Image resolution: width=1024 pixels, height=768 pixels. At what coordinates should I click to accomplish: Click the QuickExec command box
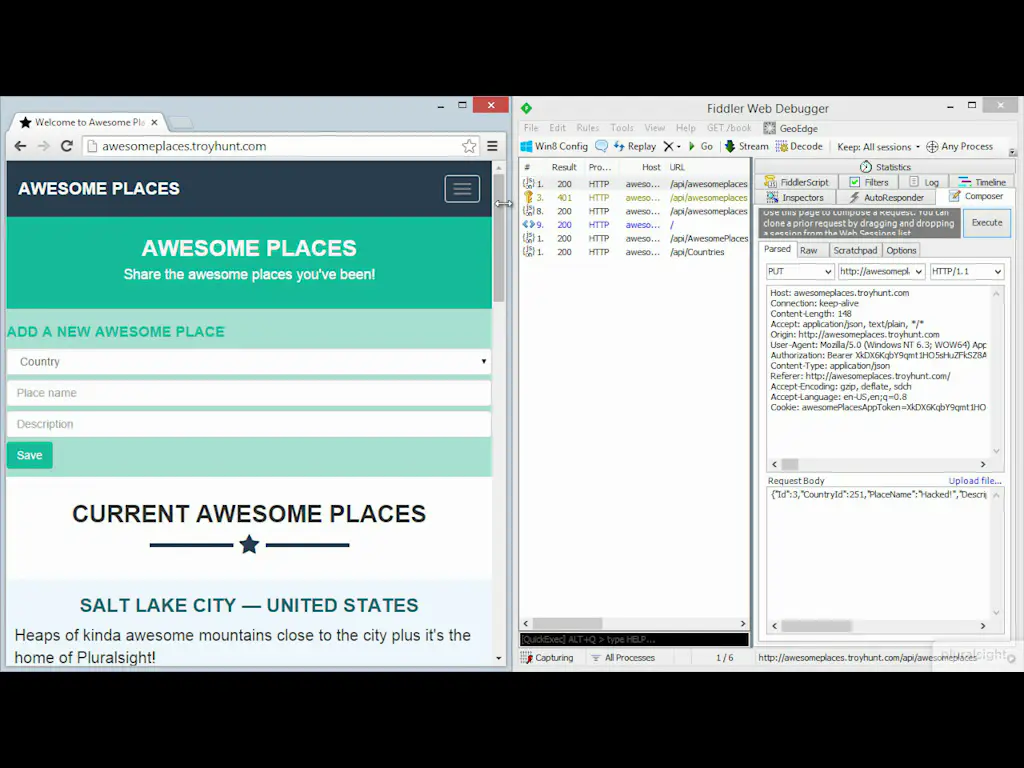[x=634, y=639]
